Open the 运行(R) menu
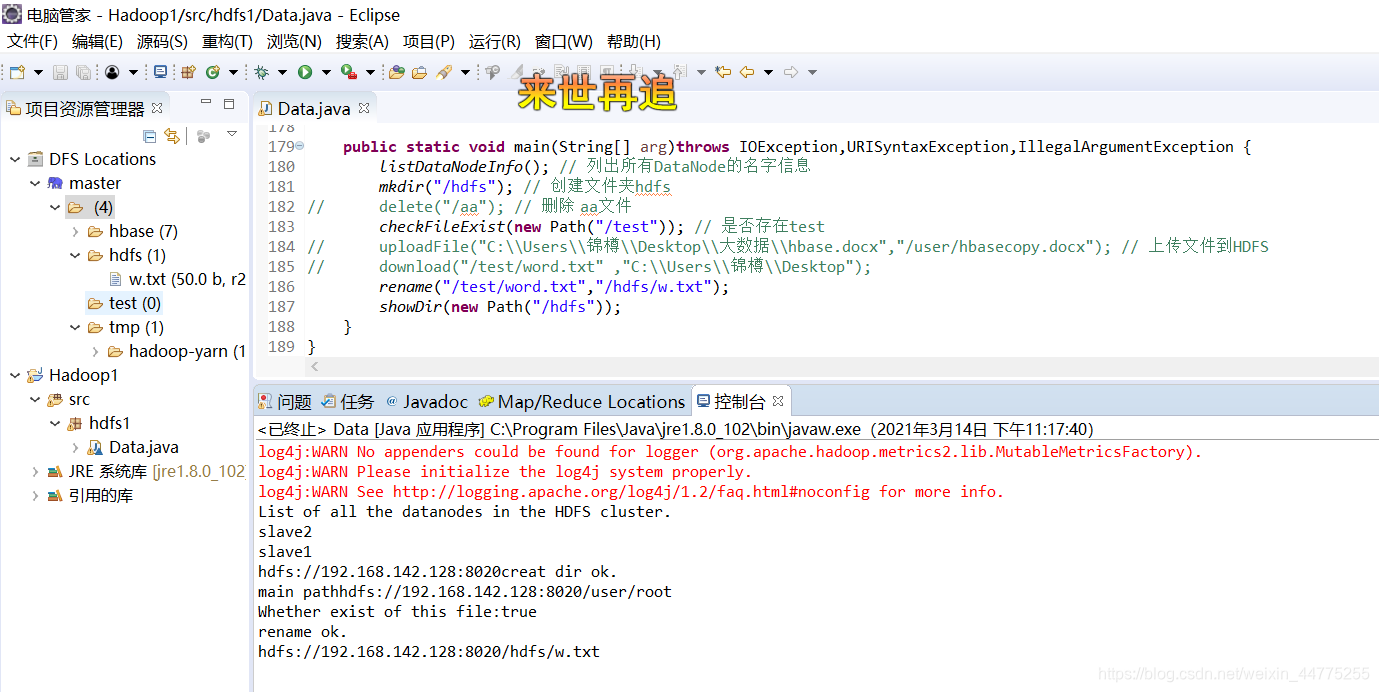The height and width of the screenshot is (692, 1379). (x=495, y=41)
